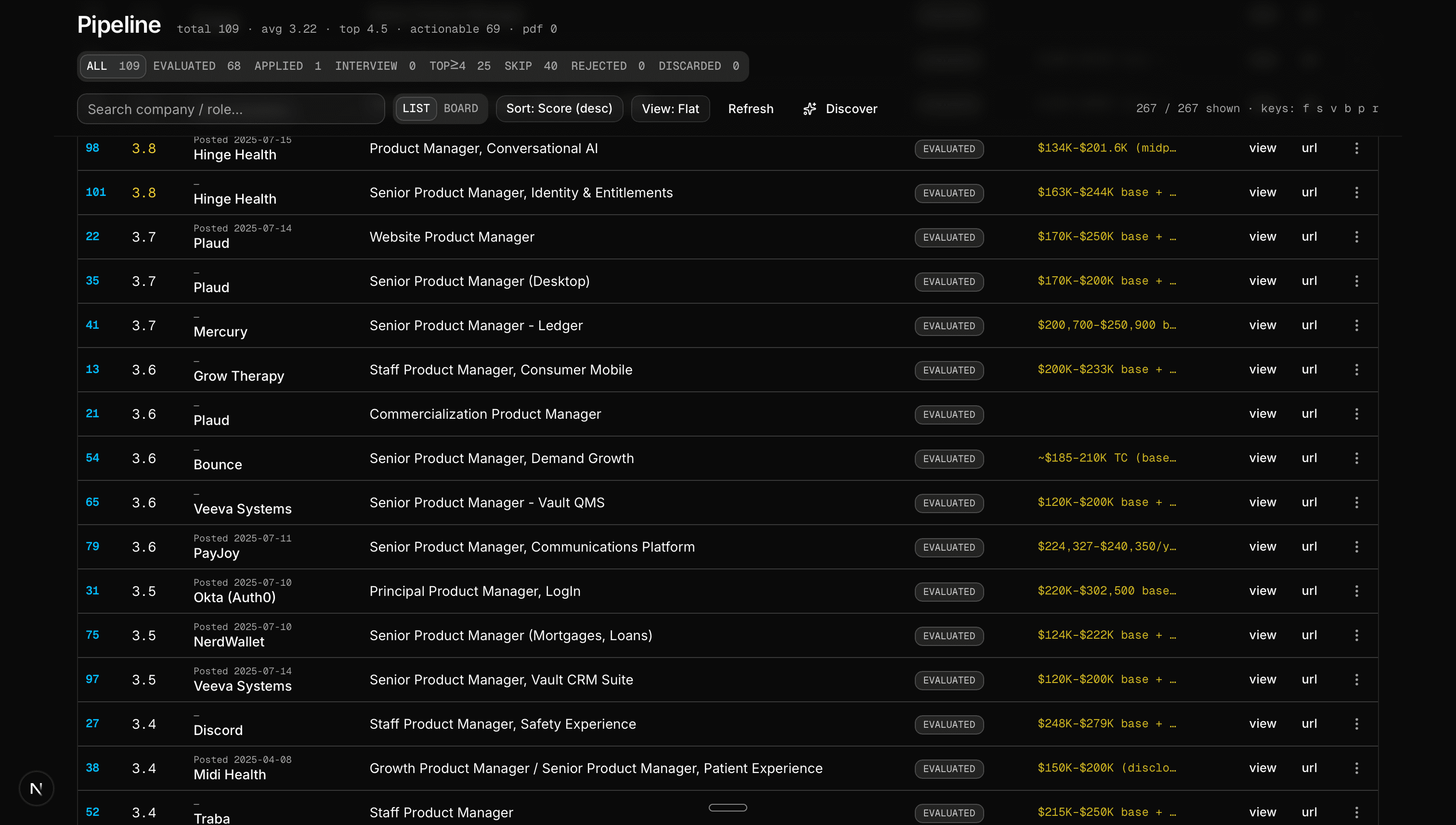Screen dimensions: 1456x825
Task: Filter by DISCARDED 0 tab
Action: (x=698, y=66)
